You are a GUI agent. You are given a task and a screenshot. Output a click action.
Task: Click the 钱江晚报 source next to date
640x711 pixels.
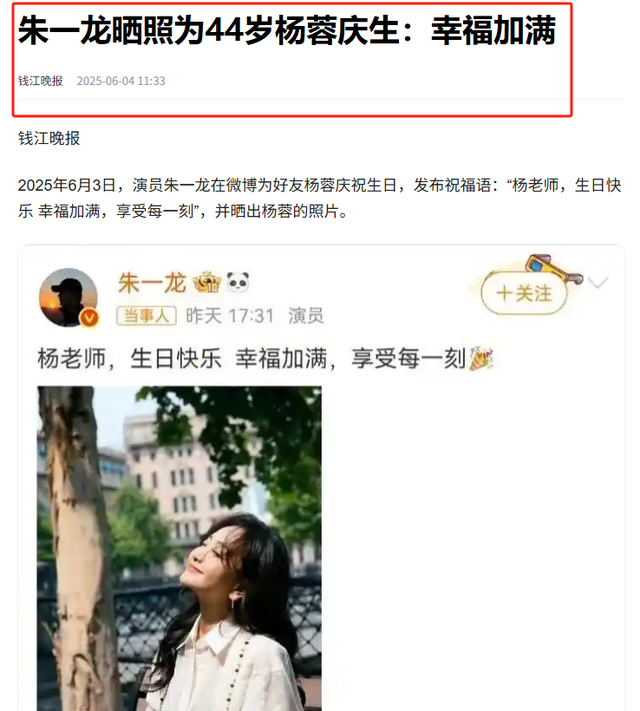(x=40, y=81)
